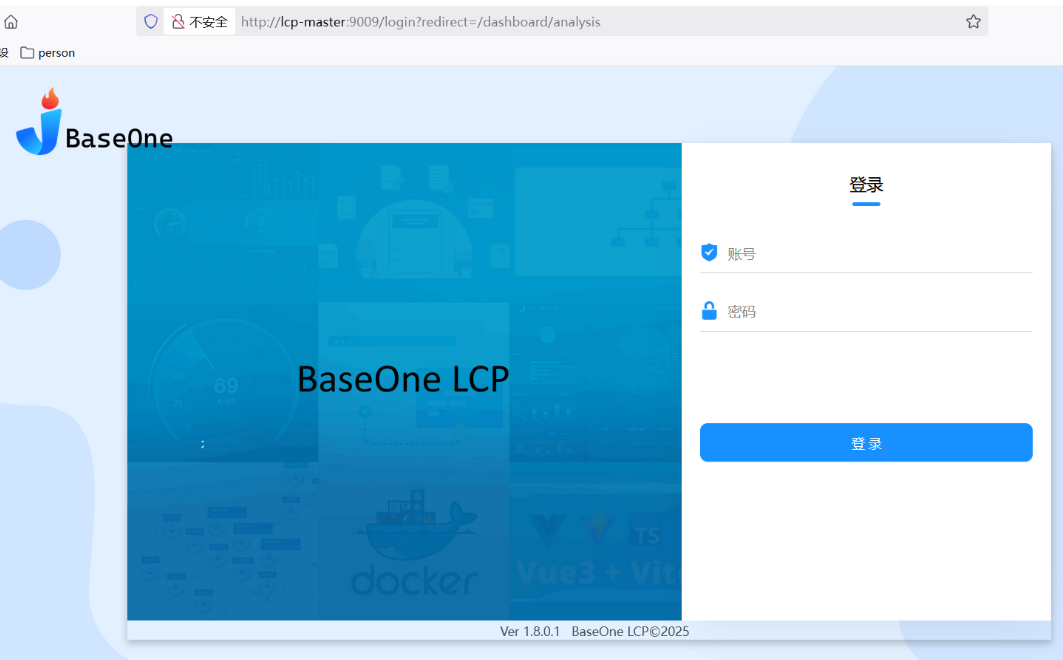The width and height of the screenshot is (1063, 660).
Task: Click the blue 登录 login button
Action: point(866,442)
